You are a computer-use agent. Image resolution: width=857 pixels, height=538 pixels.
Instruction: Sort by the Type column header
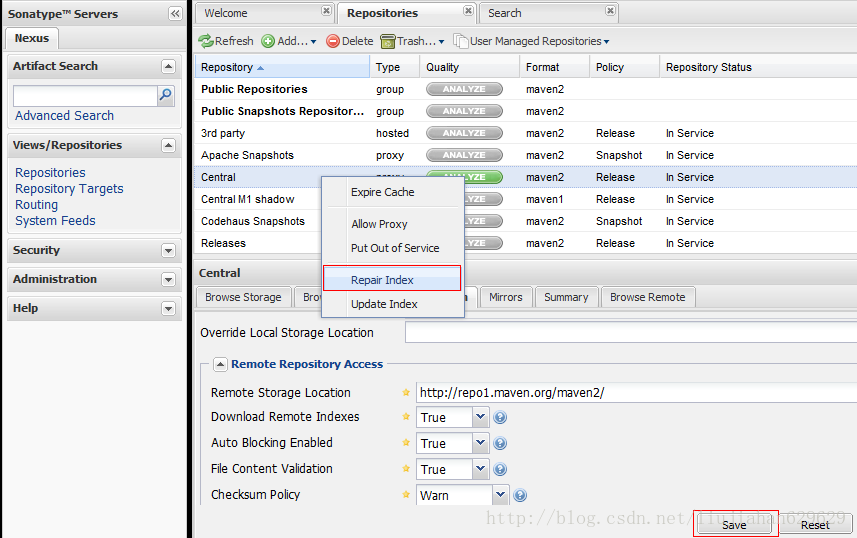click(x=395, y=67)
